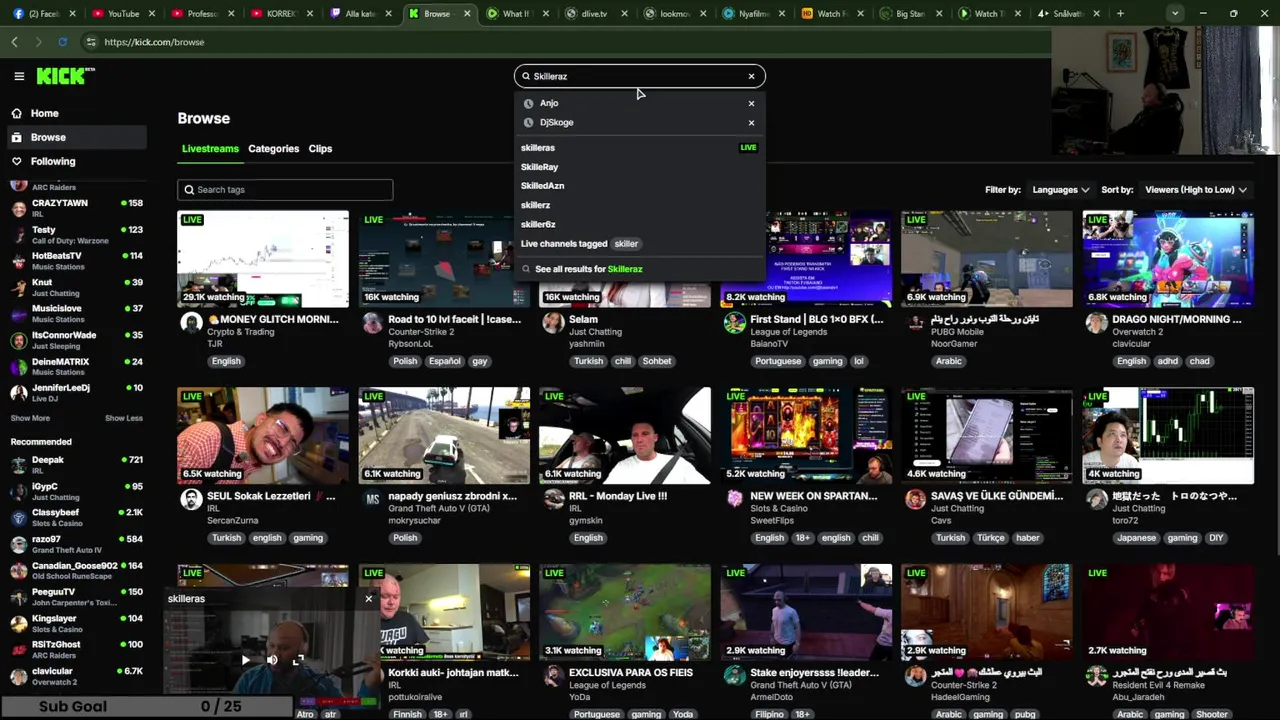Open Canadian_Goose902 recommended channel
This screenshot has height=720, width=1280.
pyautogui.click(x=77, y=571)
